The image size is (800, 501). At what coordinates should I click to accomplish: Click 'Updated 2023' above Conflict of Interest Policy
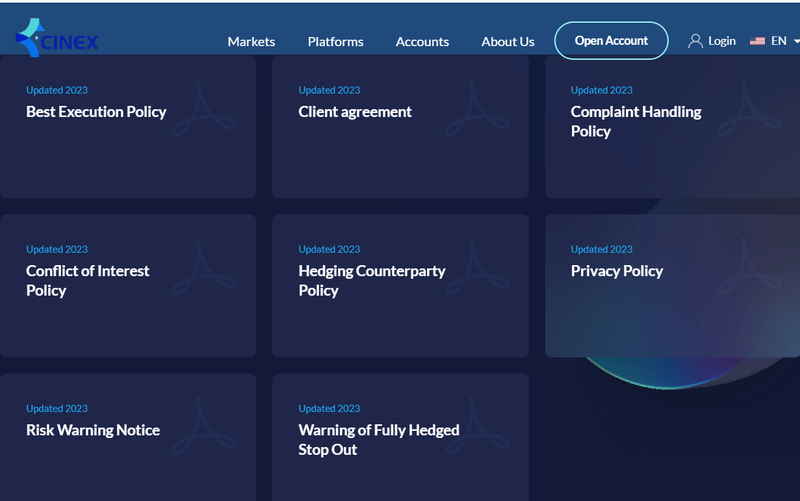[57, 249]
